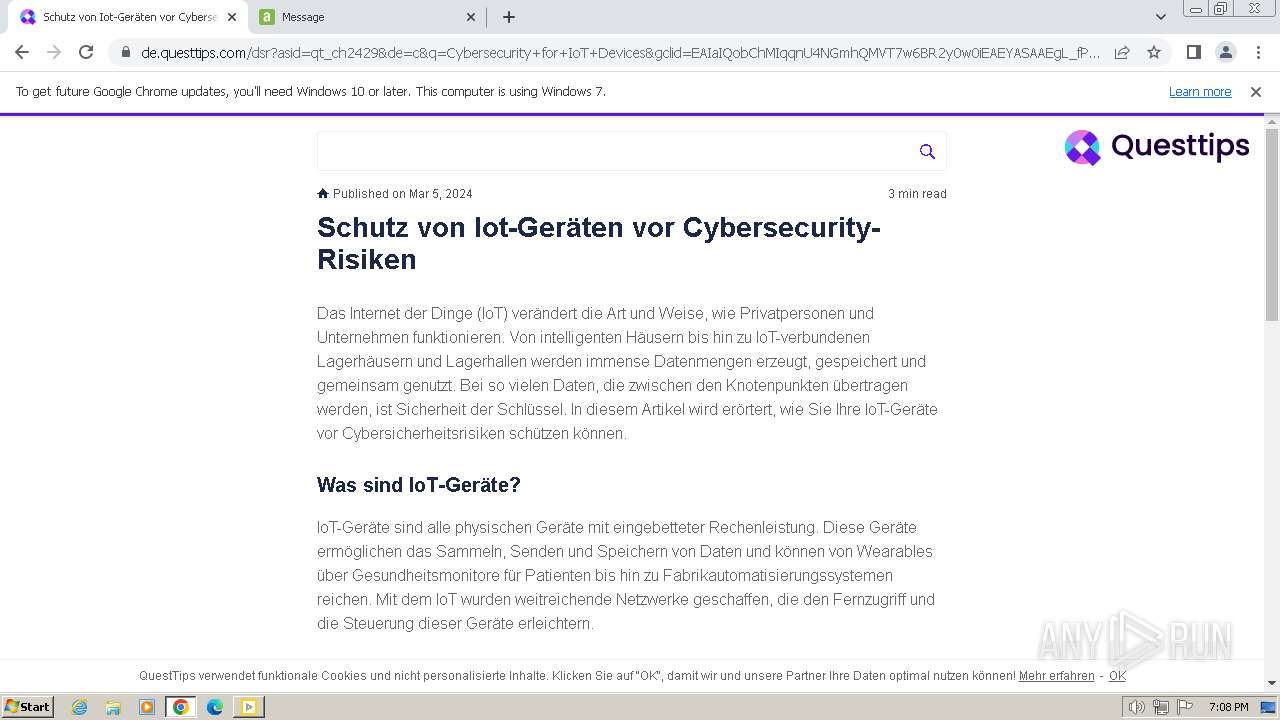Screen dimensions: 1280x720
Task: Accept cookies with OK link
Action: tap(1117, 676)
